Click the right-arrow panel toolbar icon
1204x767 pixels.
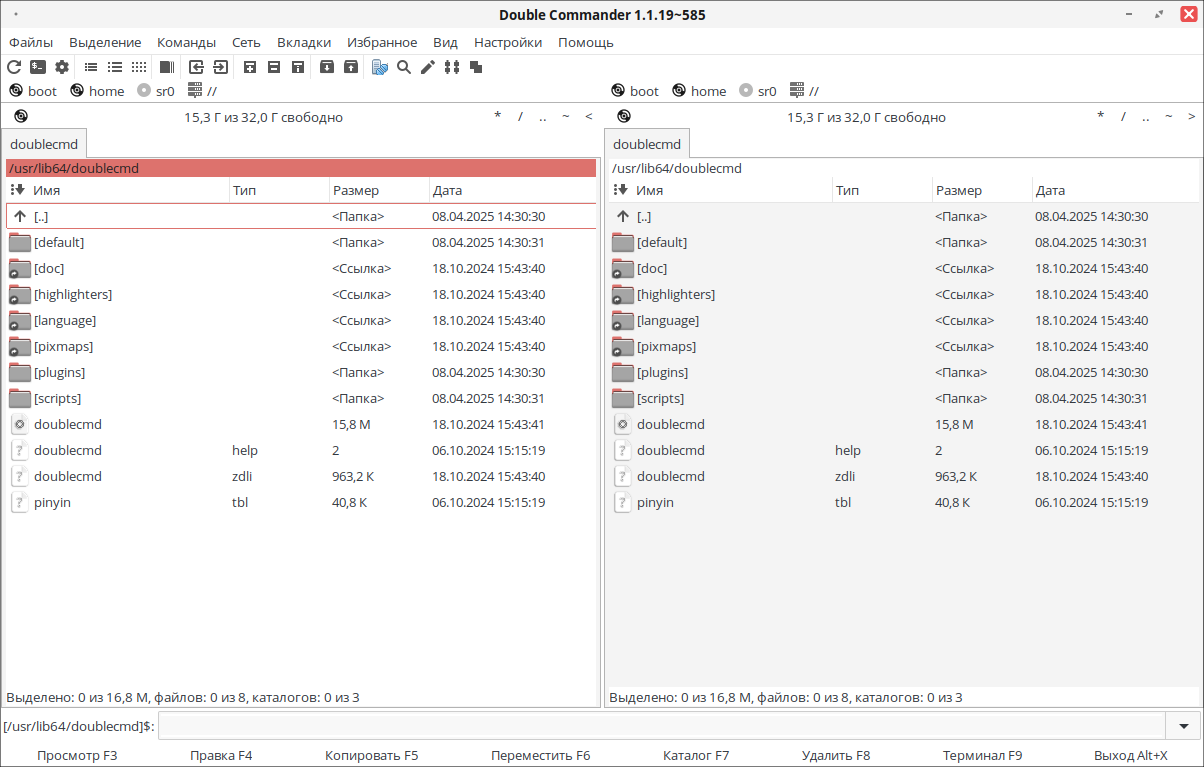point(220,67)
